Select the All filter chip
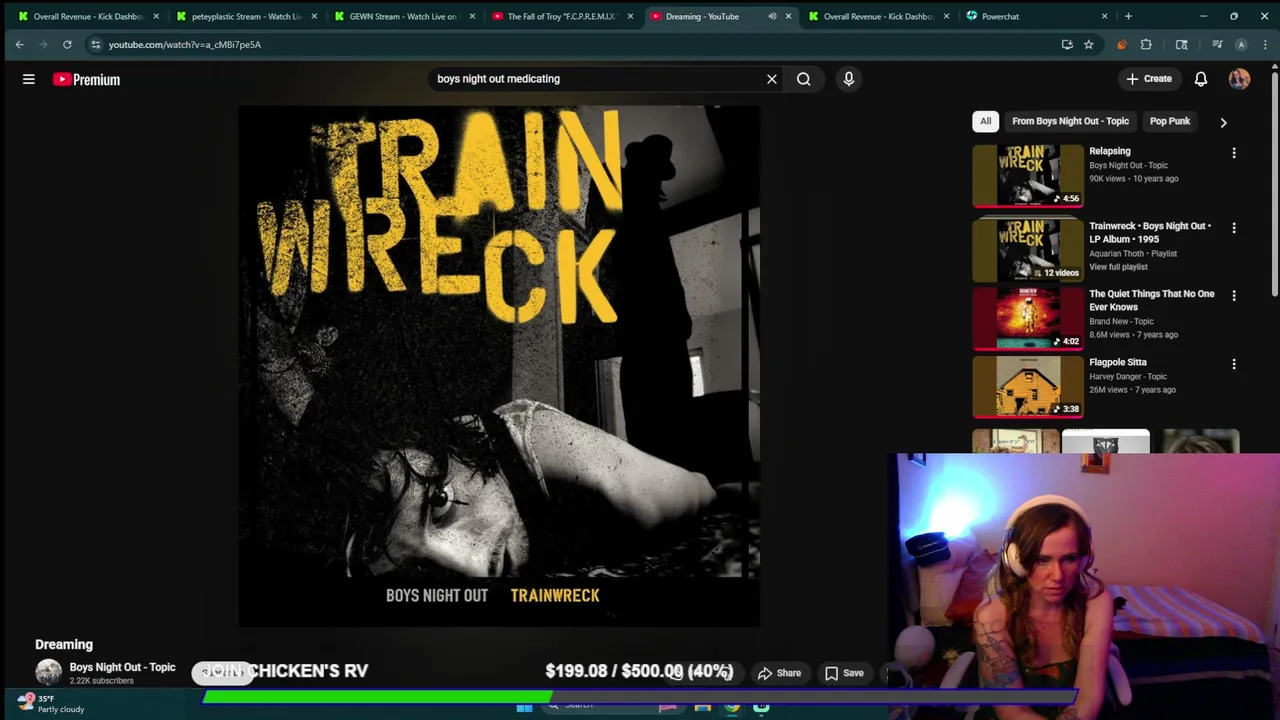Viewport: 1280px width, 720px height. point(985,121)
